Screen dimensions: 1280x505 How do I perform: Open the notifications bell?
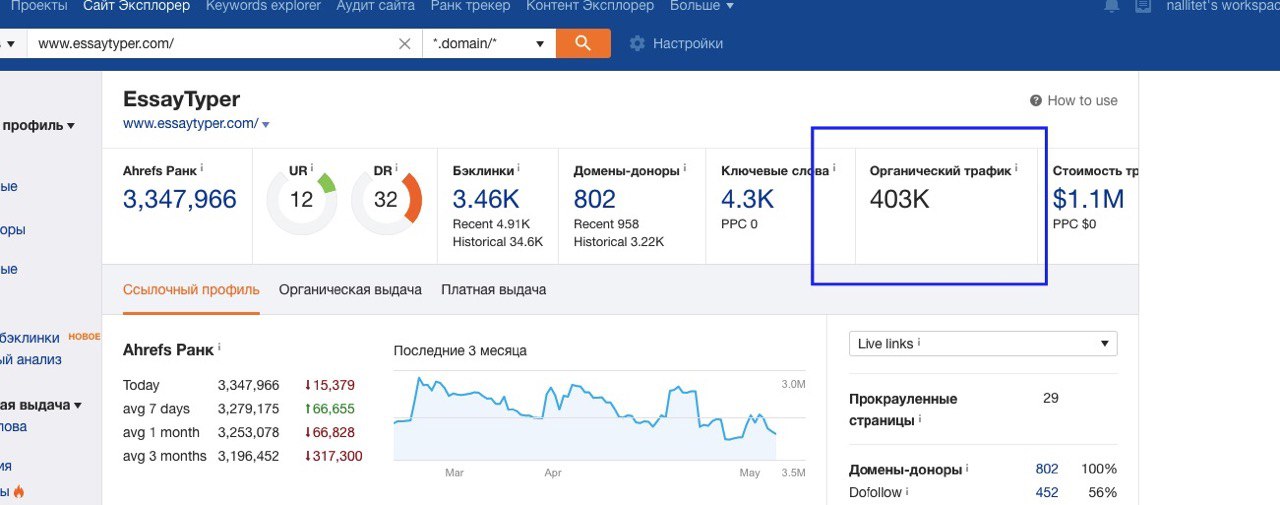1112,6
